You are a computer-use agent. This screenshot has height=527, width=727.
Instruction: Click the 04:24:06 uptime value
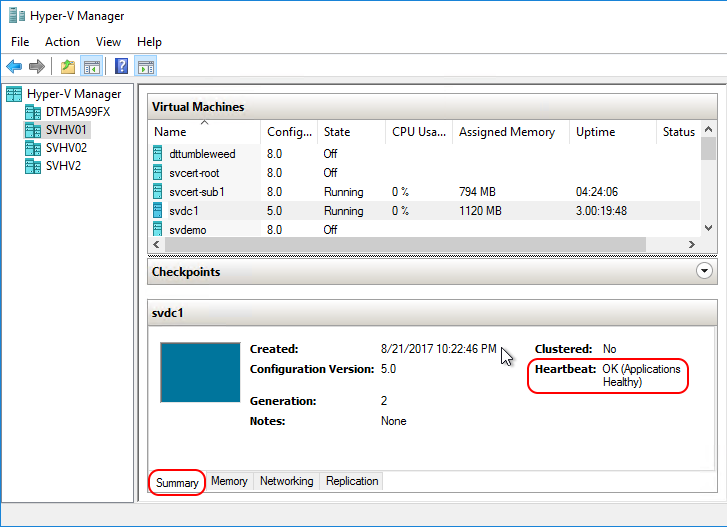(x=597, y=192)
